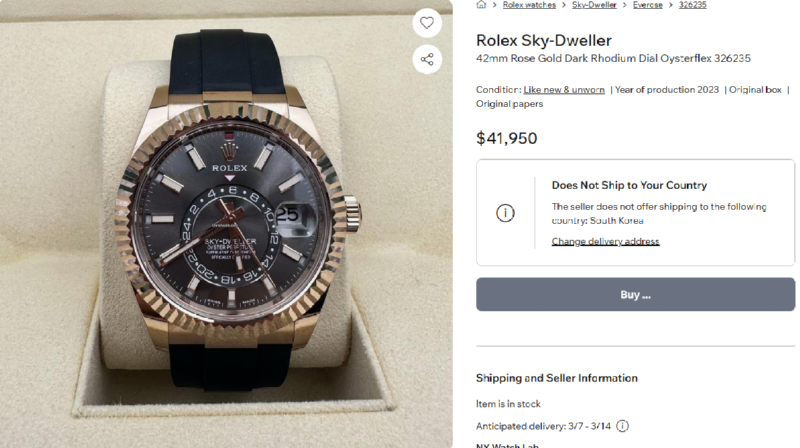Image resolution: width=800 pixels, height=448 pixels.
Task: Click the NY Watch Lab seller name
Action: [507, 445]
